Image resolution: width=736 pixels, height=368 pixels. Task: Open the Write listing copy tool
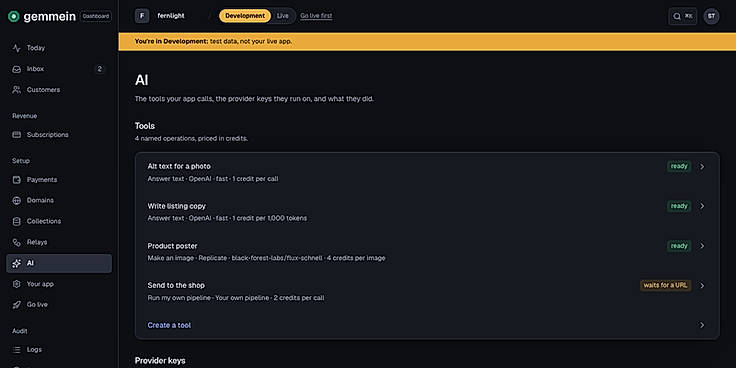[x=427, y=212]
